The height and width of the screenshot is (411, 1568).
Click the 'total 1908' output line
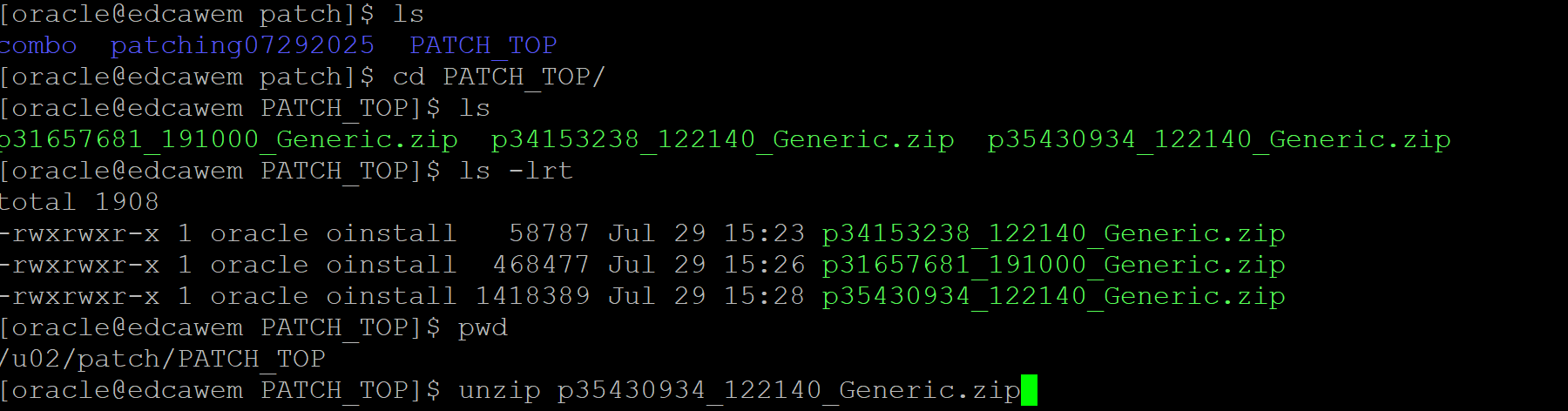[79, 202]
